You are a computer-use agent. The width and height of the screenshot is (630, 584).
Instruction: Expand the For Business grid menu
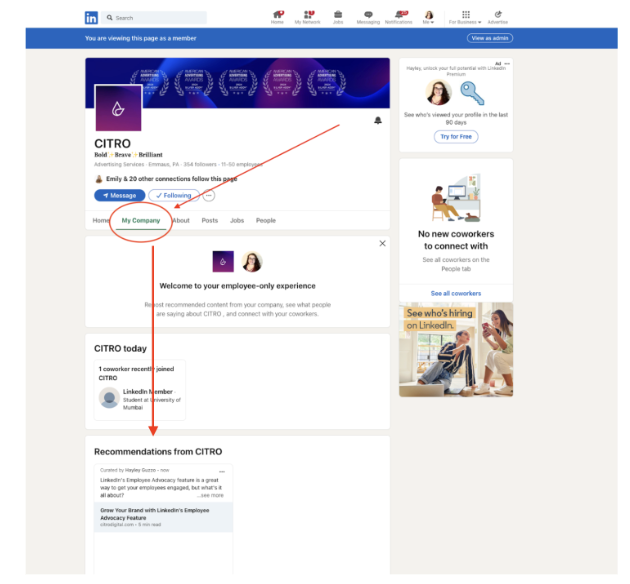pyautogui.click(x=465, y=17)
